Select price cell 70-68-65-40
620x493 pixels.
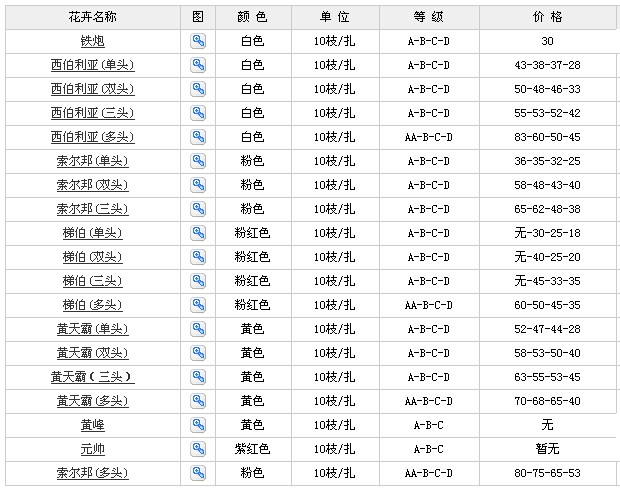pos(547,401)
